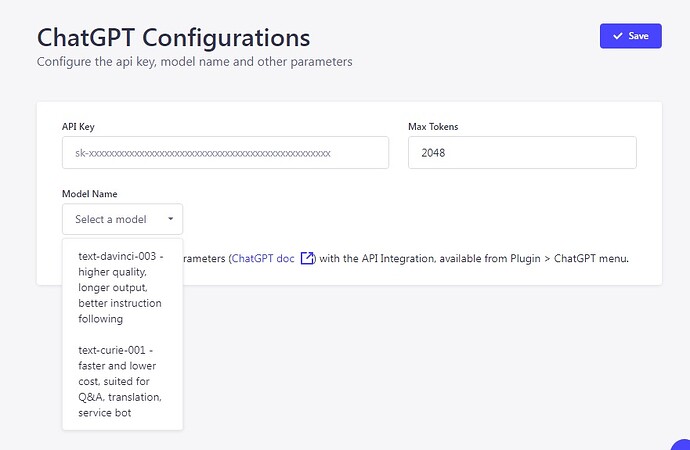Click the Model Name label
690x450 pixels.
[89, 194]
